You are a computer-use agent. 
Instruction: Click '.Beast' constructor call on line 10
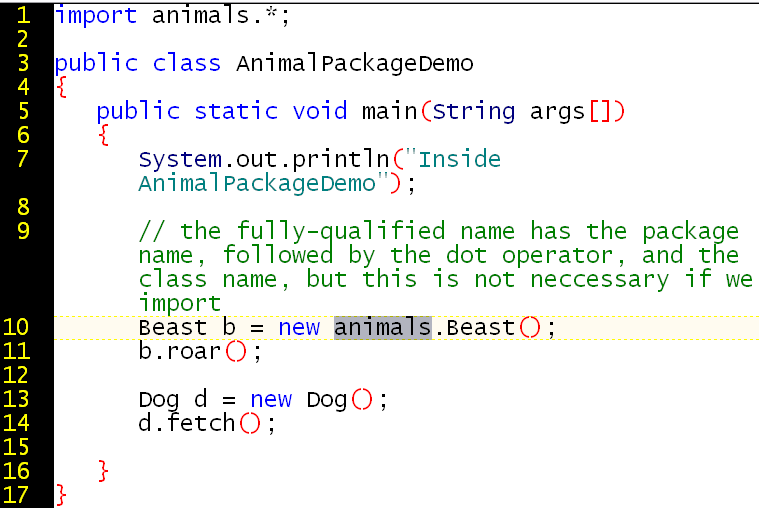click(474, 327)
